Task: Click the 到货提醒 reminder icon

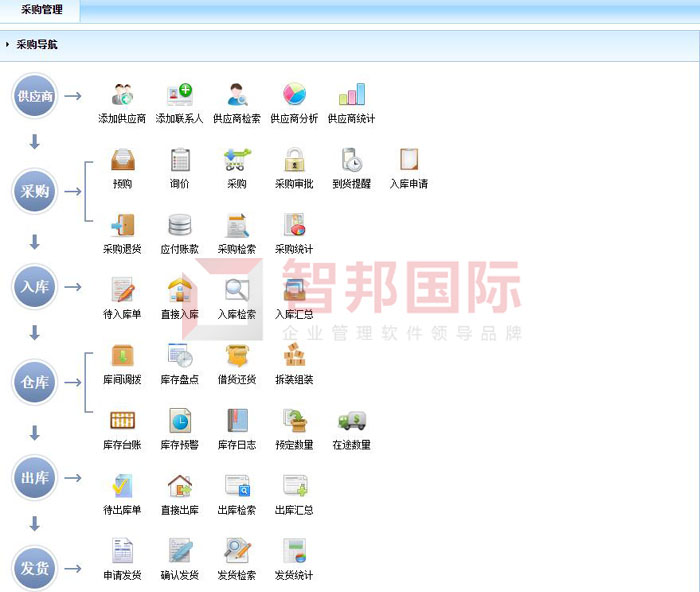Action: tap(351, 161)
